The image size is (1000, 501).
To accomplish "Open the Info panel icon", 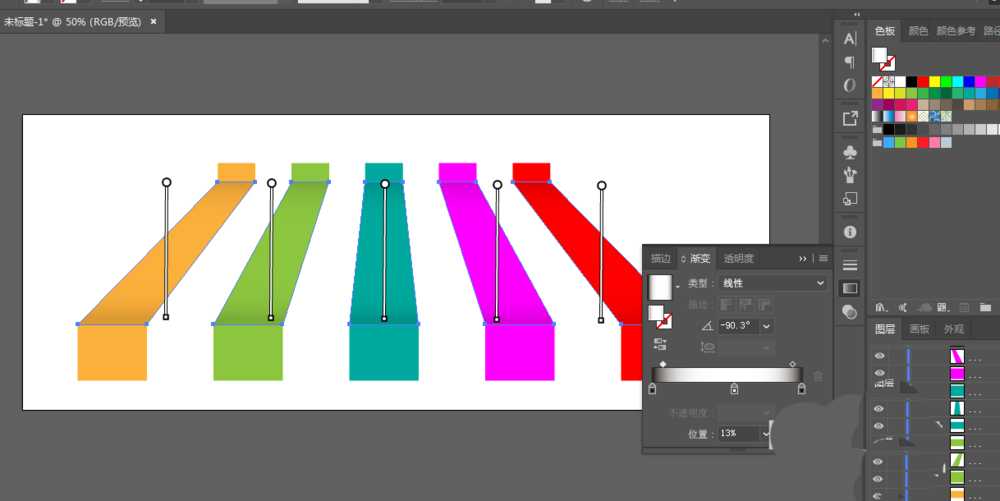I will (x=850, y=231).
